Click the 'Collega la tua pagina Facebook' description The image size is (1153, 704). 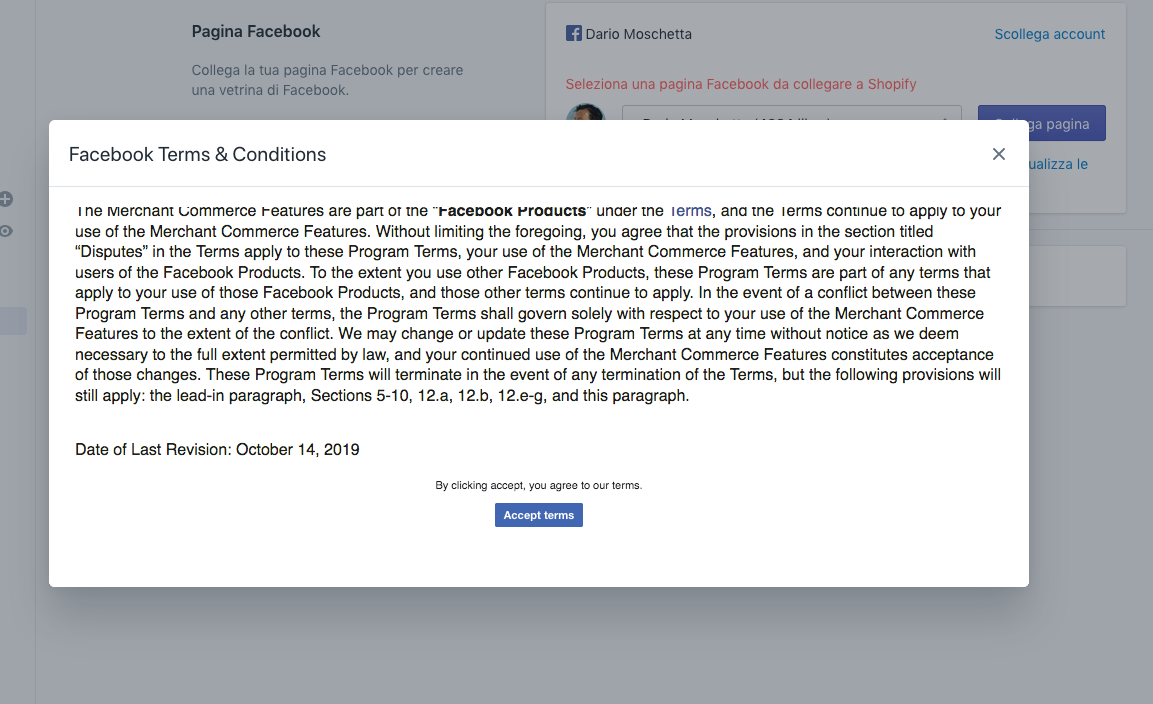point(327,80)
